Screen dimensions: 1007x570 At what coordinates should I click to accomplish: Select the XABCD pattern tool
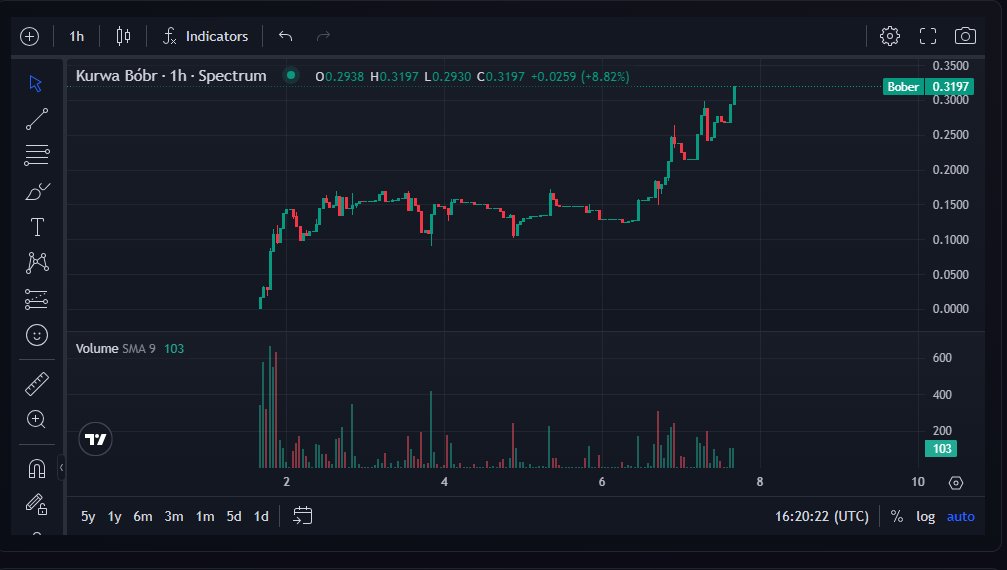coord(37,263)
